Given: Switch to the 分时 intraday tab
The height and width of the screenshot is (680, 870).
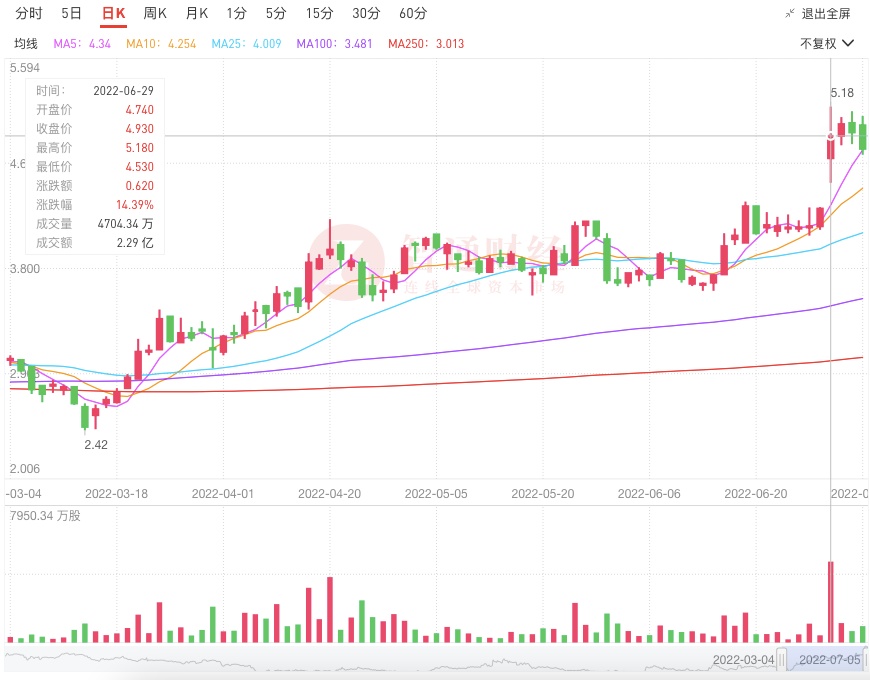Looking at the screenshot, I should tap(29, 14).
